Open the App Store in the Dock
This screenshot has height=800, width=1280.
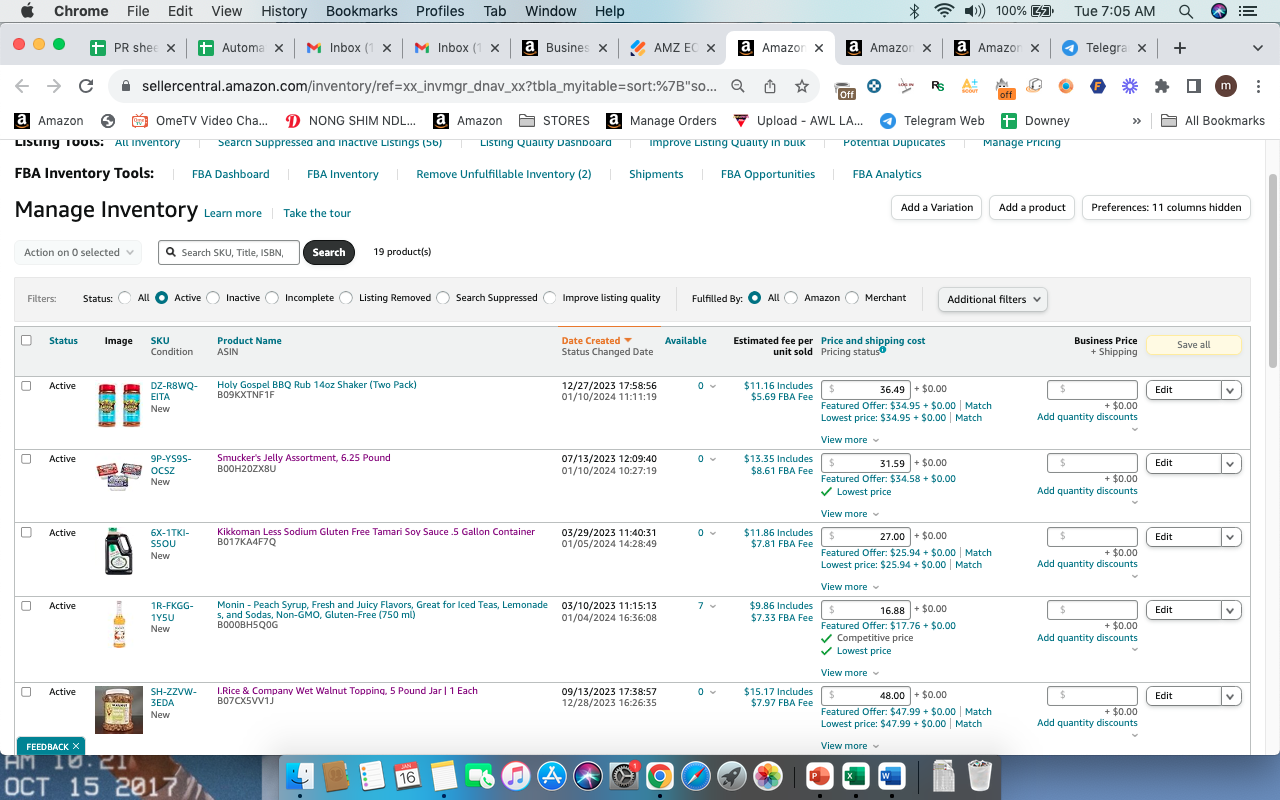[x=552, y=775]
